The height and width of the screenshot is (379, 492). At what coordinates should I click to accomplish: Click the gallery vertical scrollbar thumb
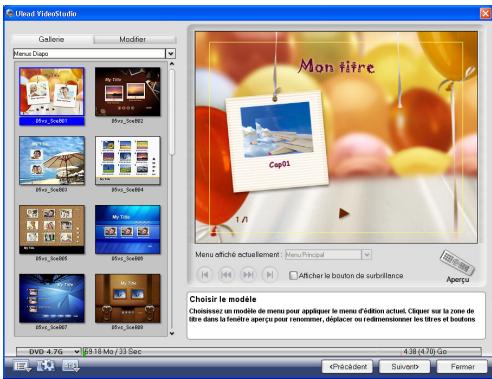pos(172,112)
